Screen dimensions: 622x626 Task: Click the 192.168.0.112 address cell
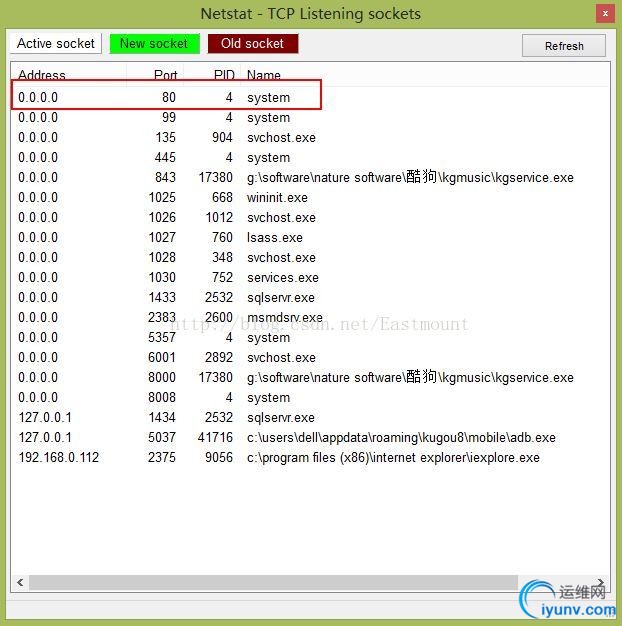click(x=59, y=457)
